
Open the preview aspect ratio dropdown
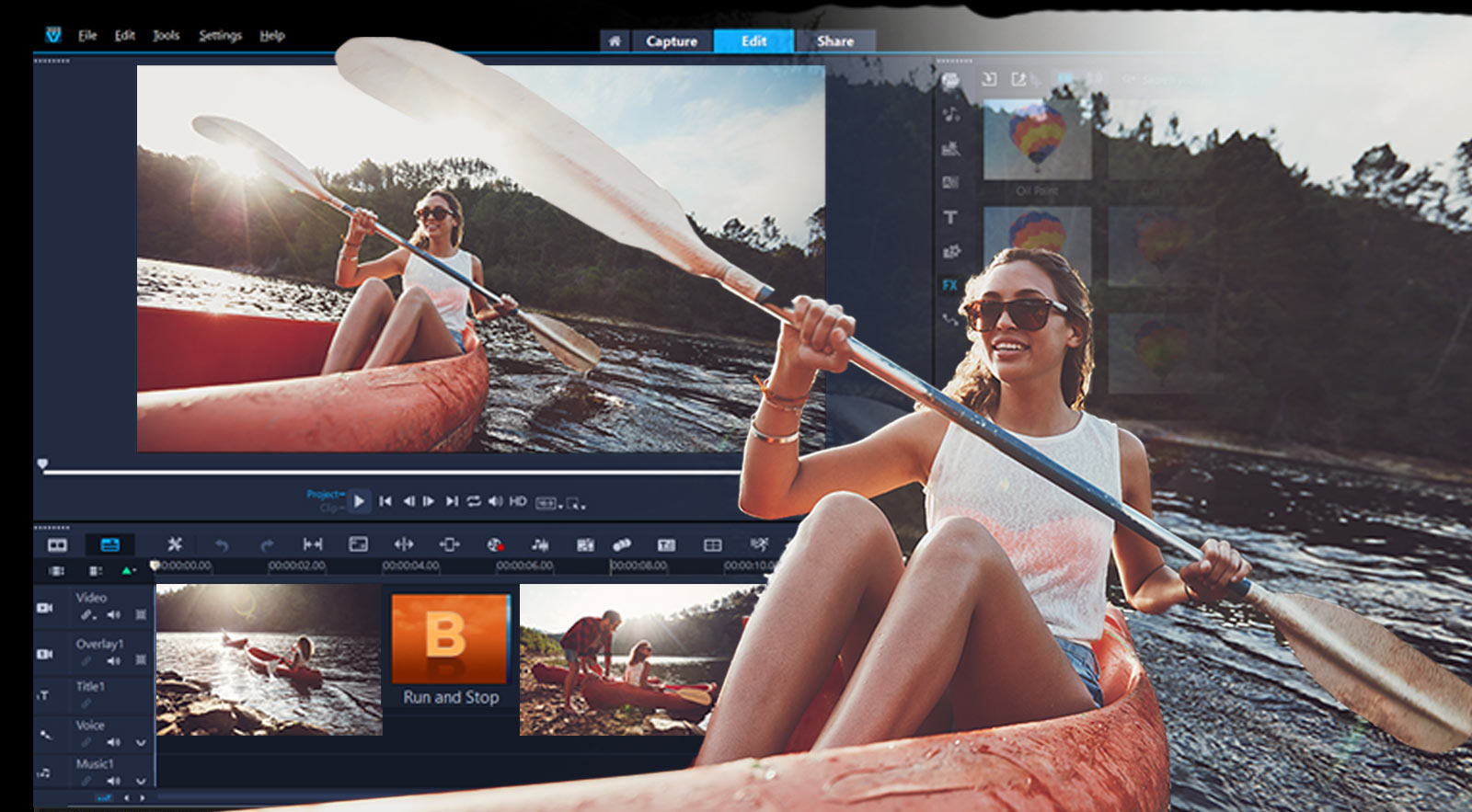coord(547,503)
